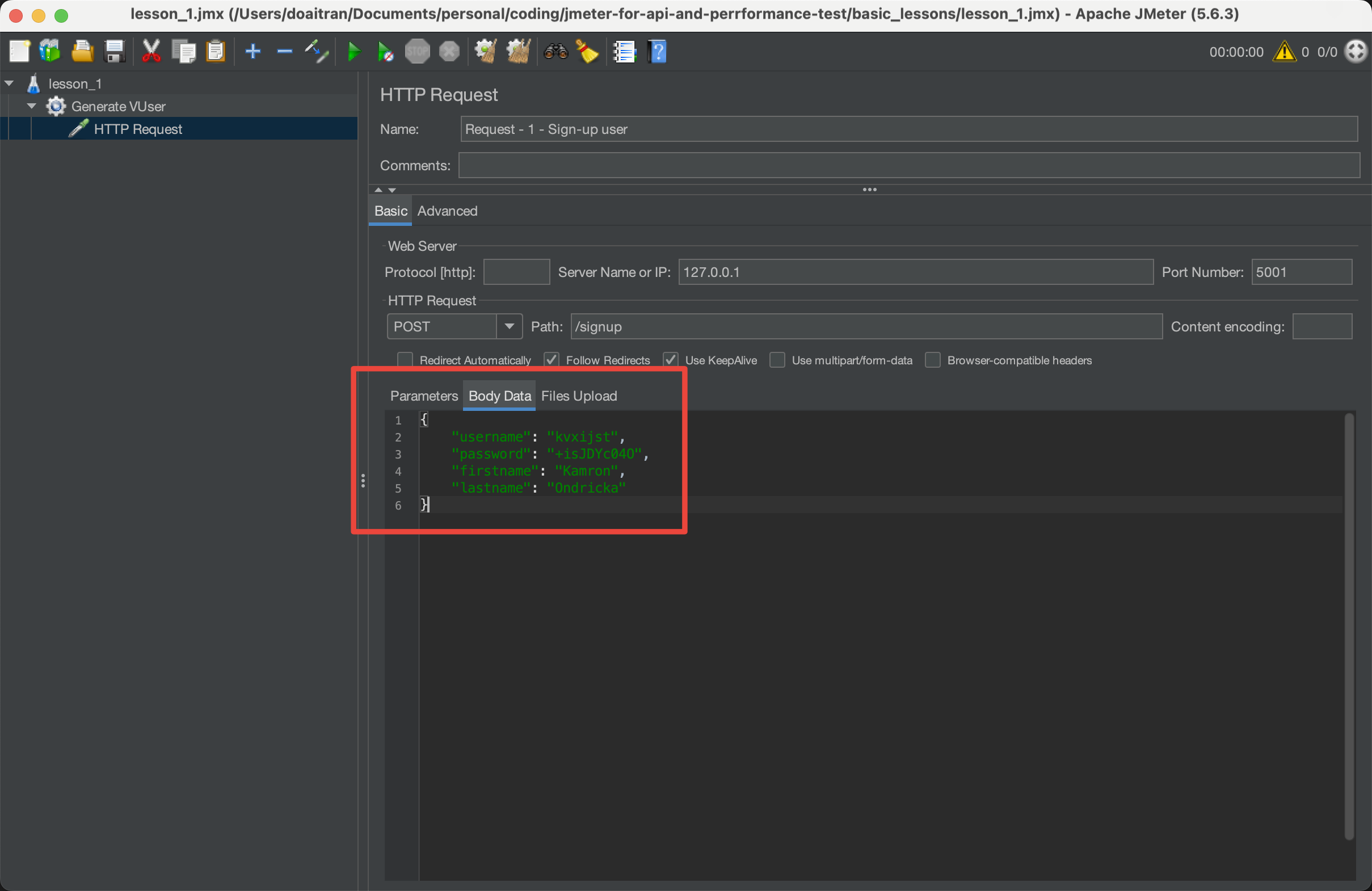The width and height of the screenshot is (1372, 891).
Task: Open the Files Upload tab
Action: pos(579,396)
